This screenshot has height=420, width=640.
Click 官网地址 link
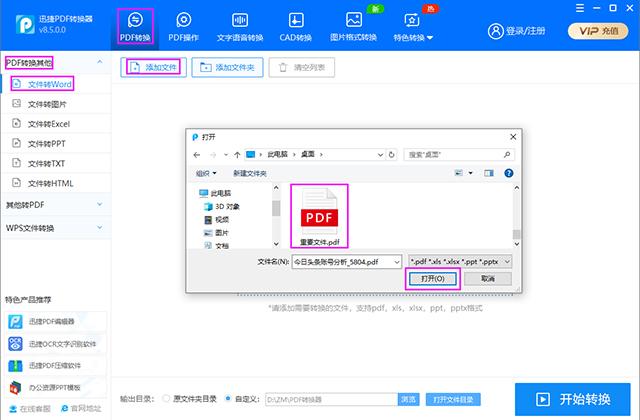(x=81, y=409)
